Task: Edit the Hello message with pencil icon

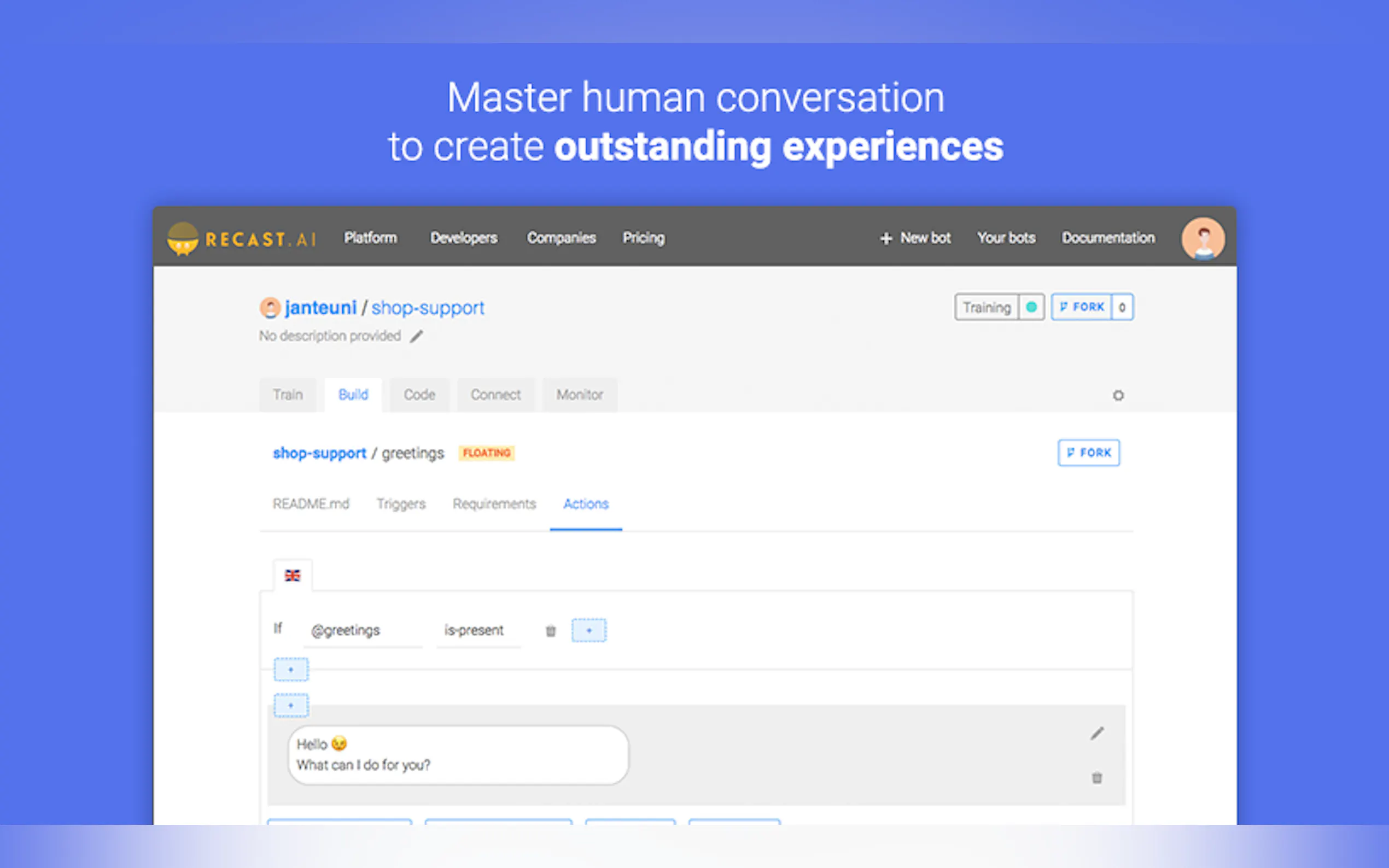Action: [1097, 734]
